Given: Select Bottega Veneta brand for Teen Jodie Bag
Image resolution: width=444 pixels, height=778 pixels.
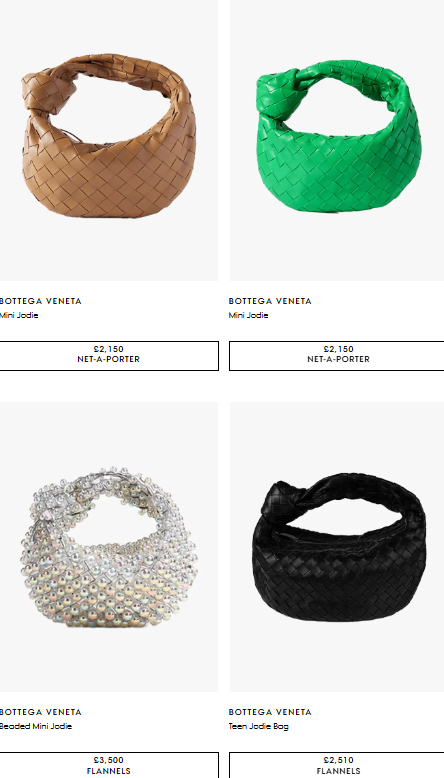Looking at the screenshot, I should tap(270, 712).
